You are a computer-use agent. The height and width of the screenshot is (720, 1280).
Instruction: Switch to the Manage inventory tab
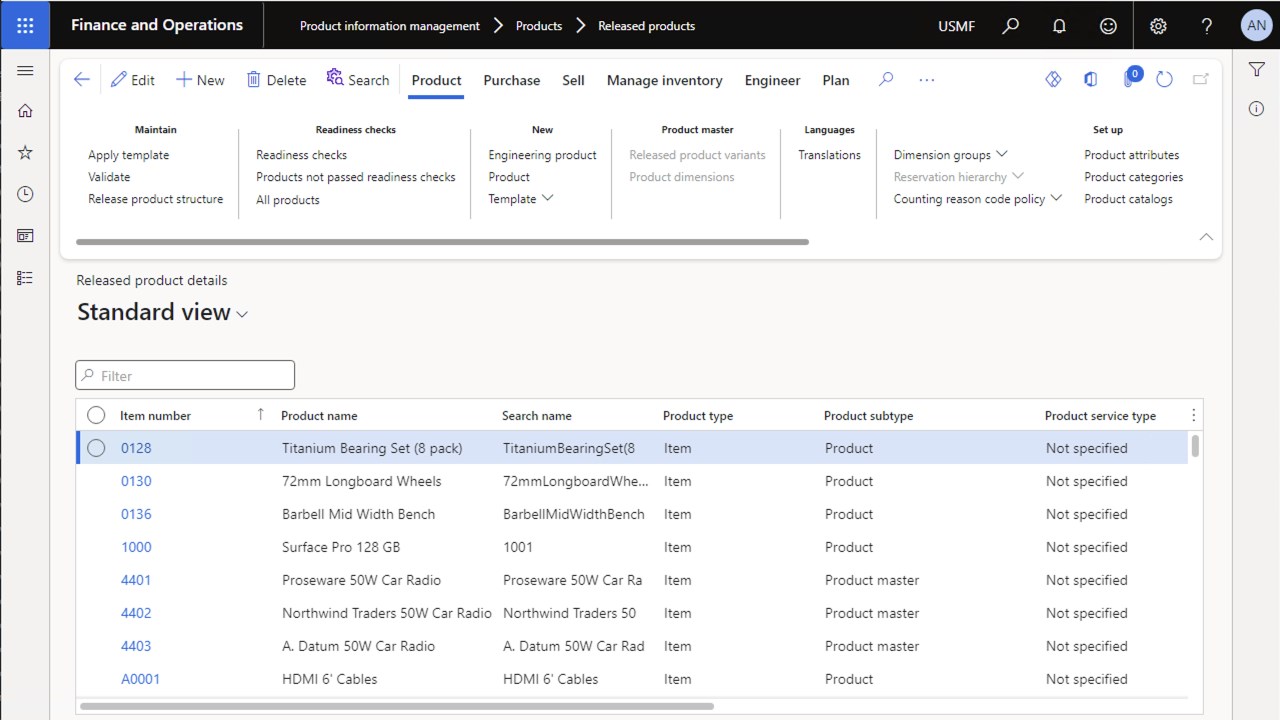click(x=665, y=80)
